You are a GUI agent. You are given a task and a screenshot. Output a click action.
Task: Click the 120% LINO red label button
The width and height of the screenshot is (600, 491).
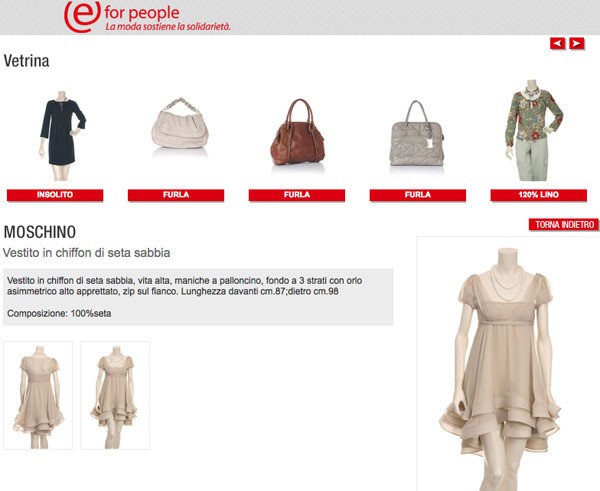[538, 195]
